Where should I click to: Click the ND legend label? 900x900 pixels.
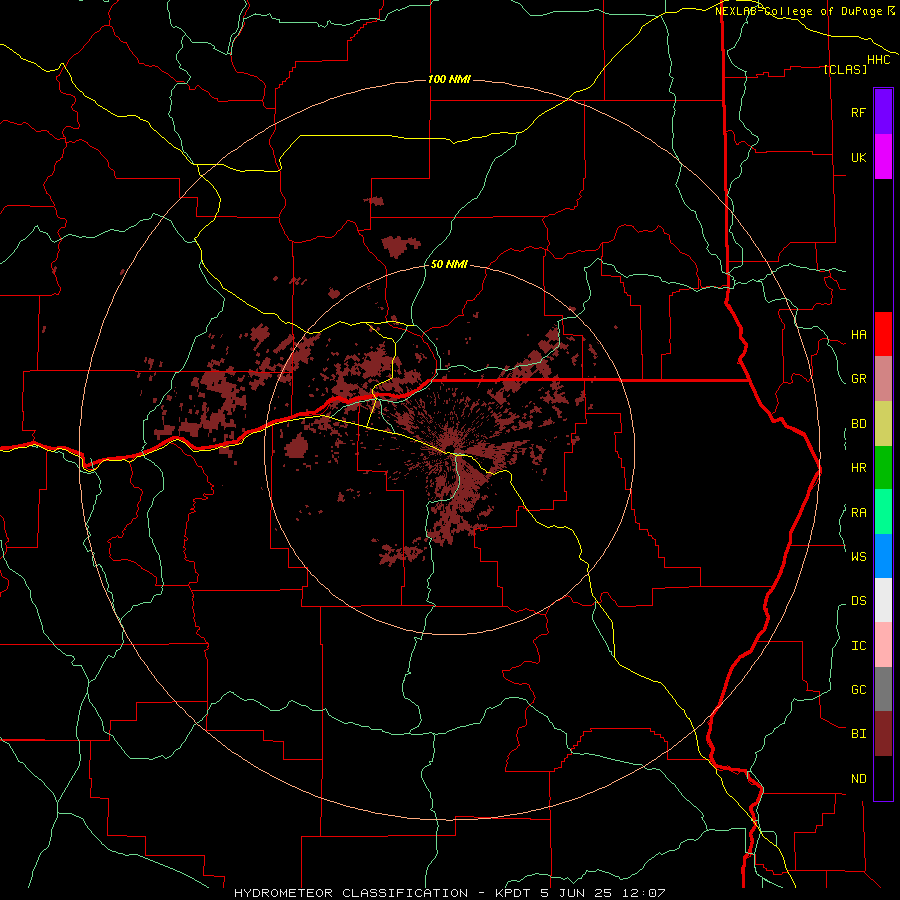(x=858, y=779)
